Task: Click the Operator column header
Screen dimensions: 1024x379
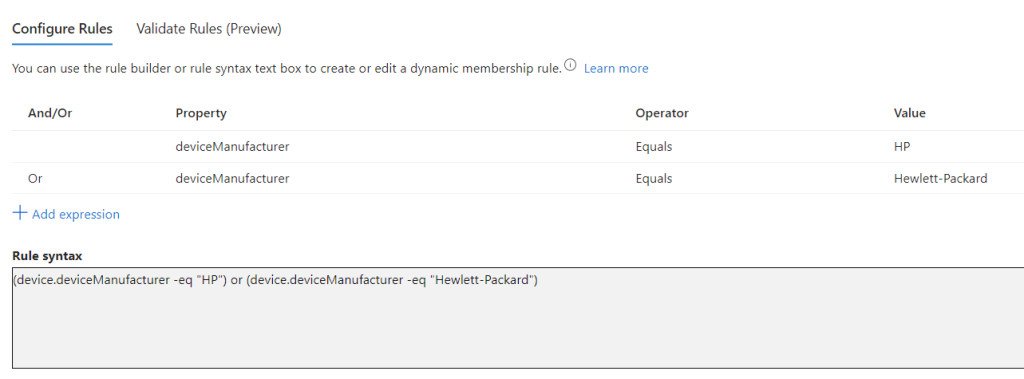Action: (662, 113)
